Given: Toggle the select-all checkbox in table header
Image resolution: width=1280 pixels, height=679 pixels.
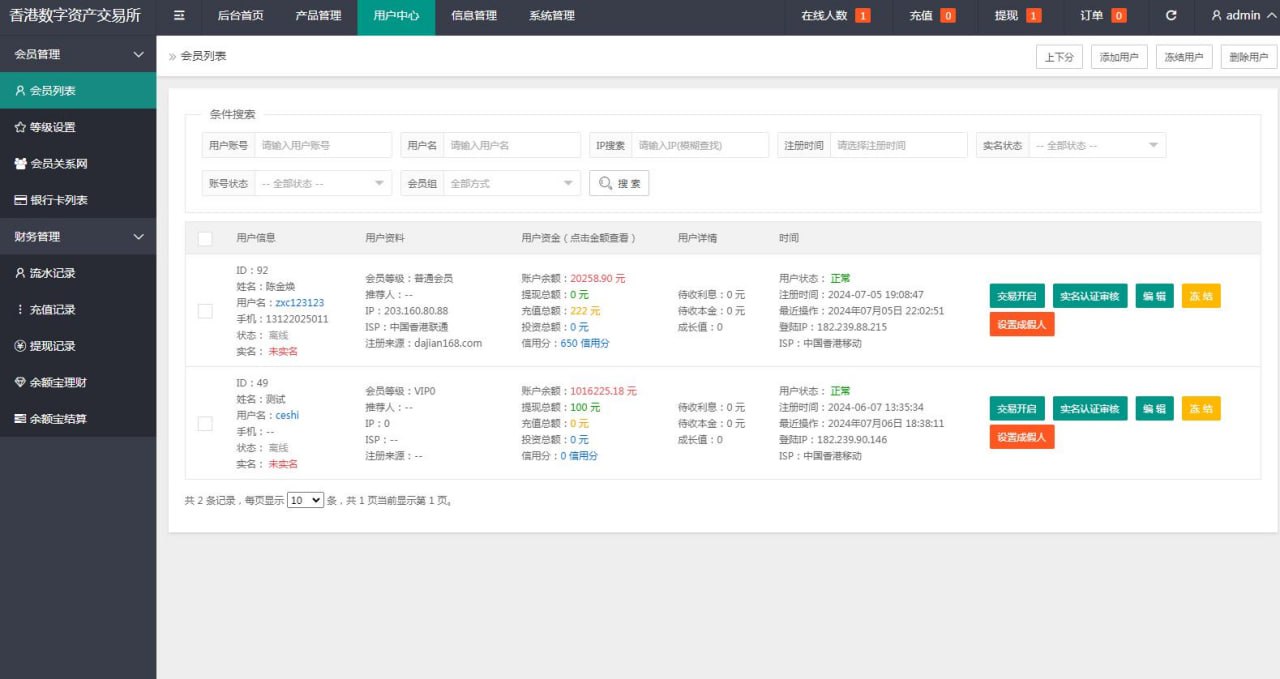Looking at the screenshot, I should click(205, 238).
